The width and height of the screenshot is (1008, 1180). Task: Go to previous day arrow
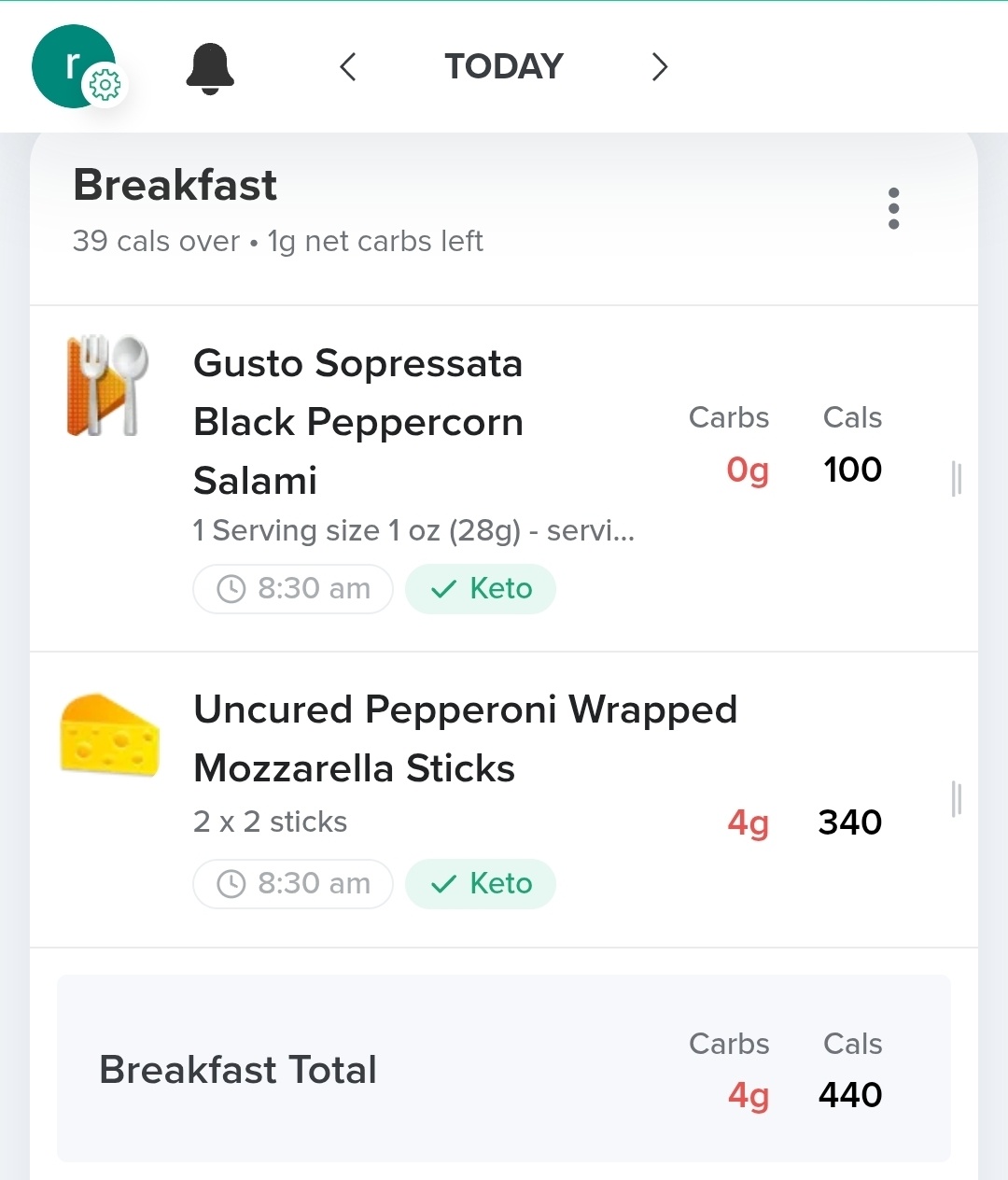[348, 67]
